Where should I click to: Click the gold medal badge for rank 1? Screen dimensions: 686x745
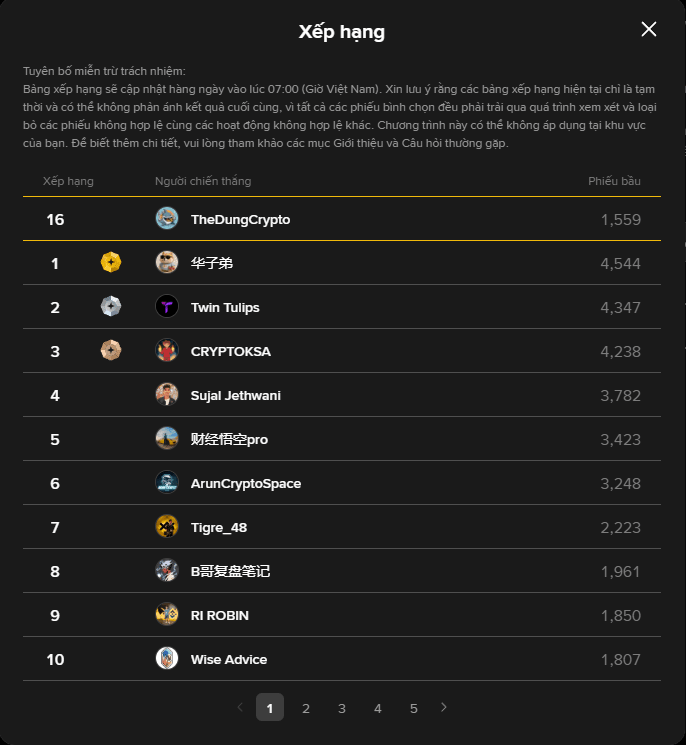pyautogui.click(x=111, y=263)
